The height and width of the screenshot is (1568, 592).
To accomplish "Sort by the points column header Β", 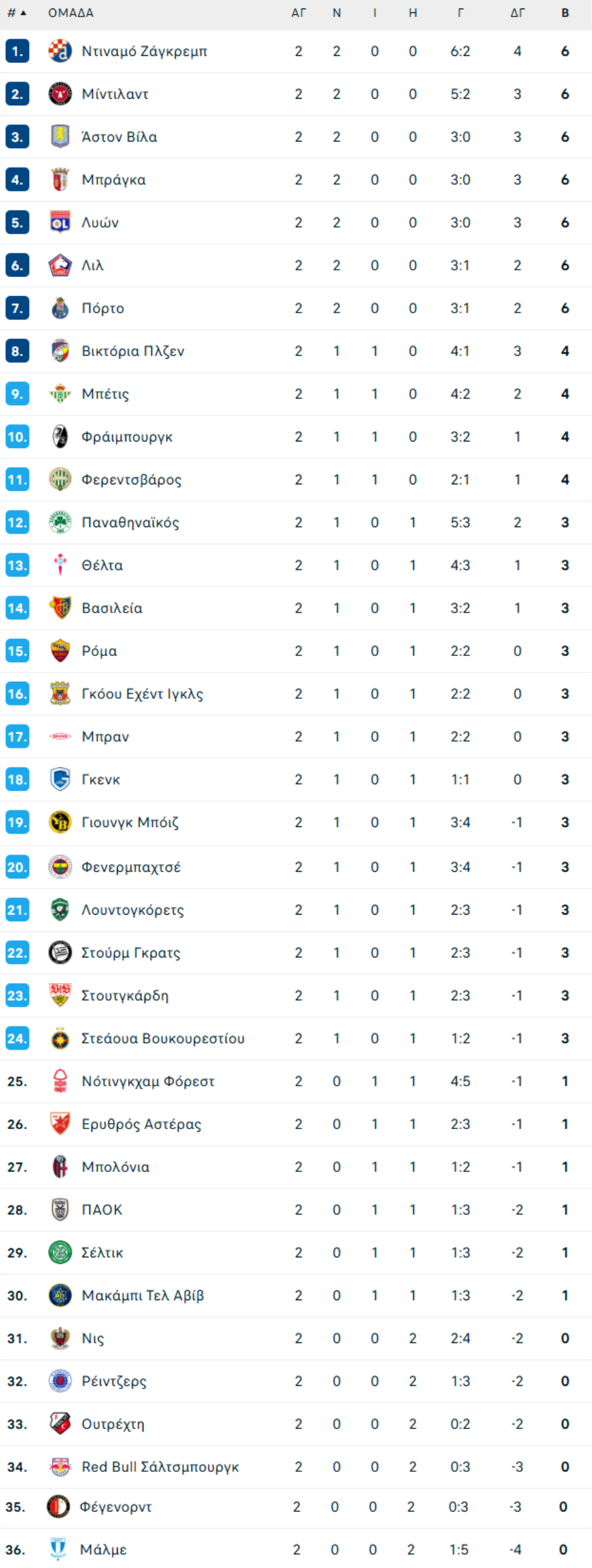I will 565,13.
